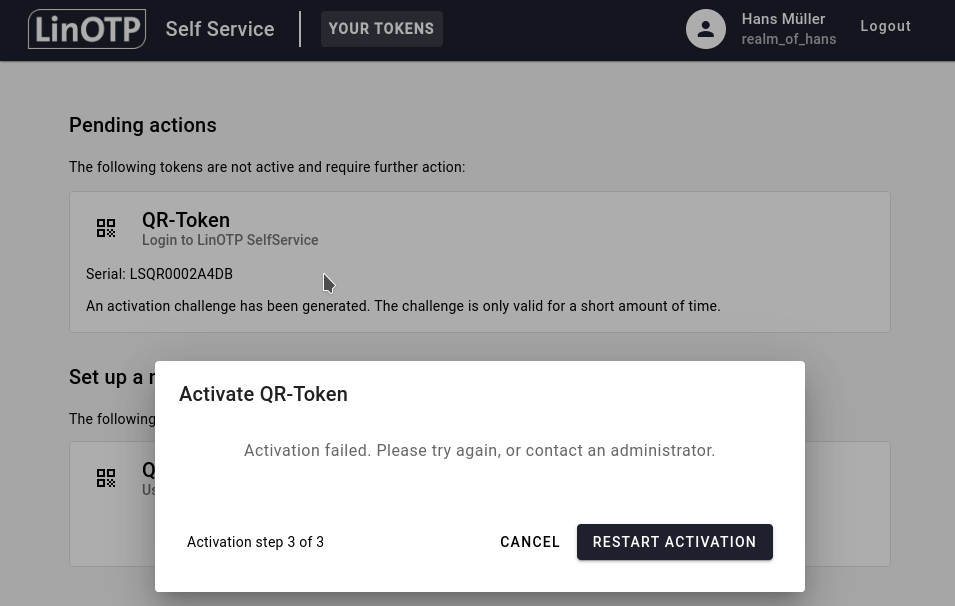Log out using the Logout button
955x606 pixels.
tap(885, 26)
